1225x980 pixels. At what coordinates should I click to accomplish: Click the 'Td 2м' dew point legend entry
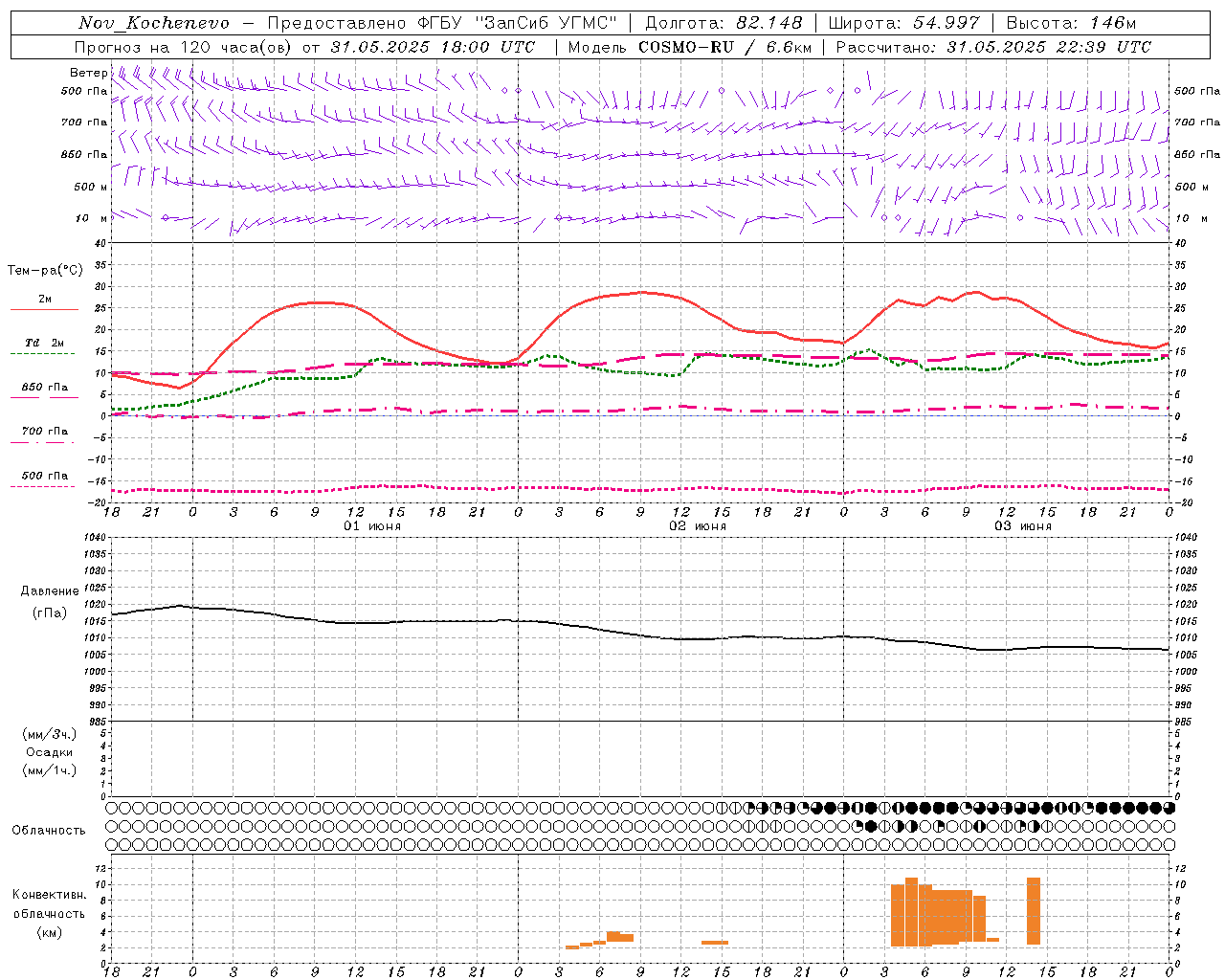[45, 343]
